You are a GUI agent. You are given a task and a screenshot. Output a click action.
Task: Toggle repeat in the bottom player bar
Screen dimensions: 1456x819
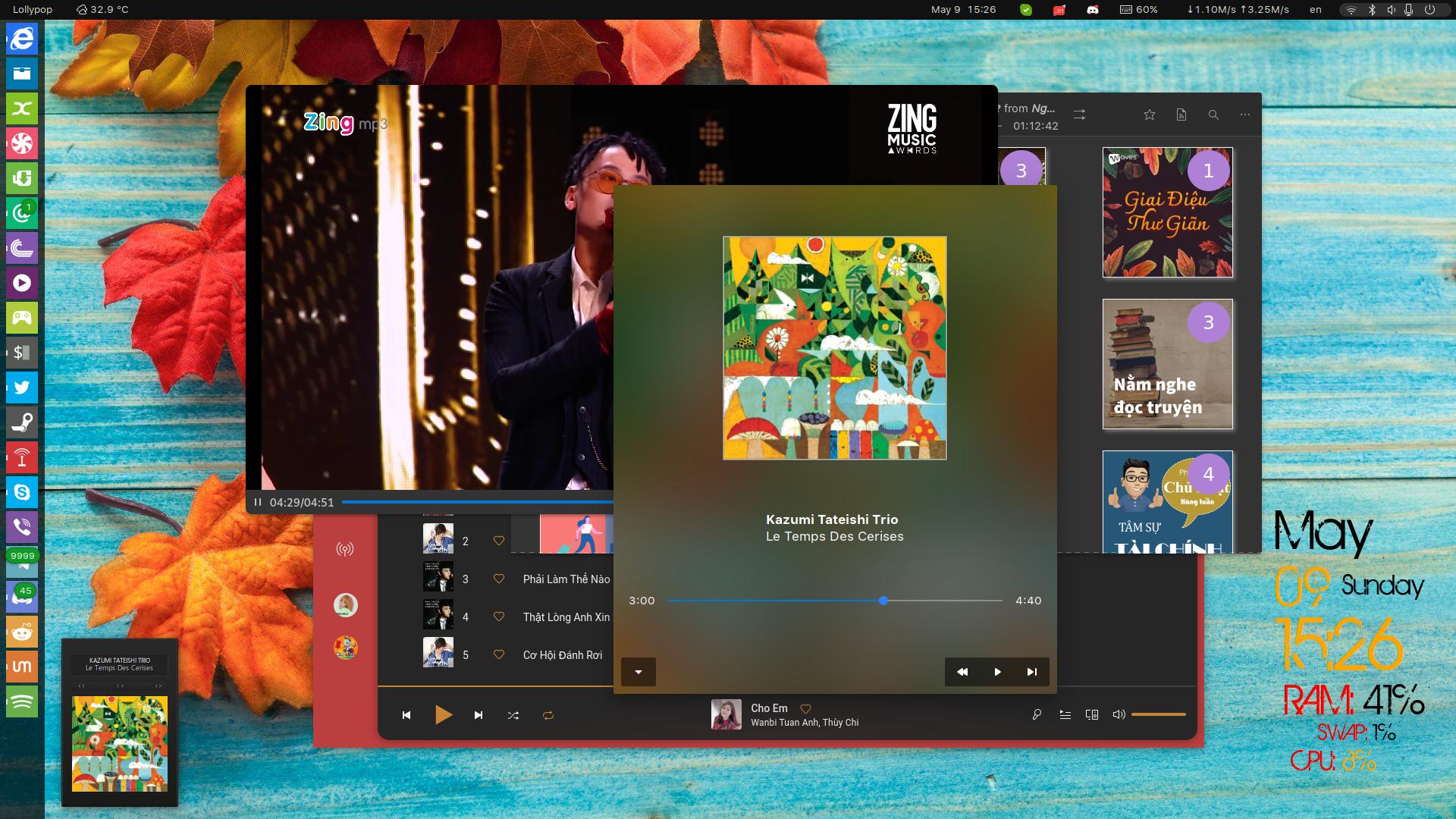click(x=548, y=715)
